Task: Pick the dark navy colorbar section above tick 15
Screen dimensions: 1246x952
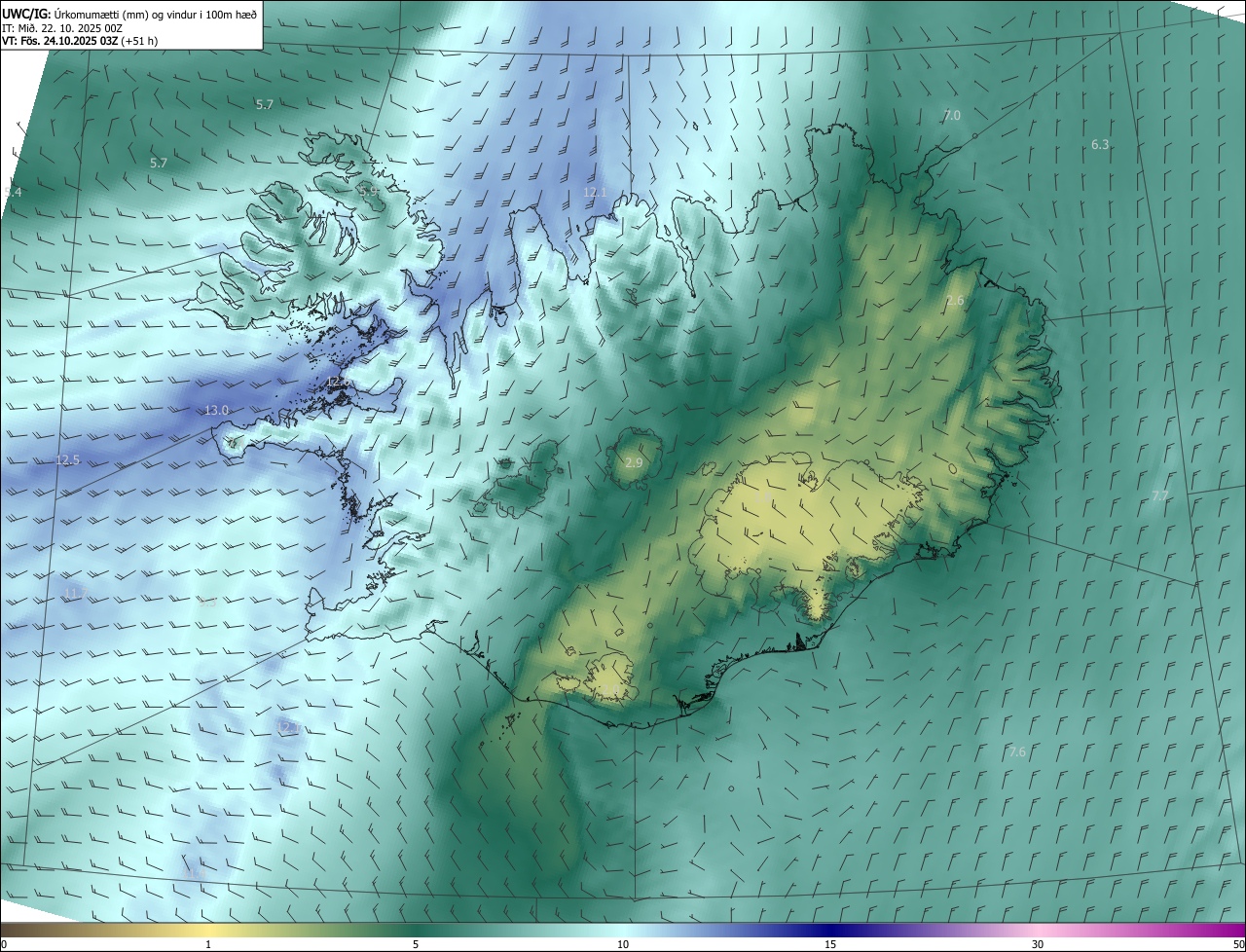Action: click(x=830, y=930)
